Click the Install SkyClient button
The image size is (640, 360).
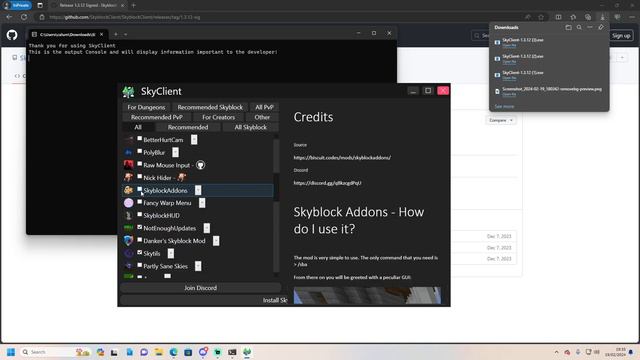(x=204, y=300)
